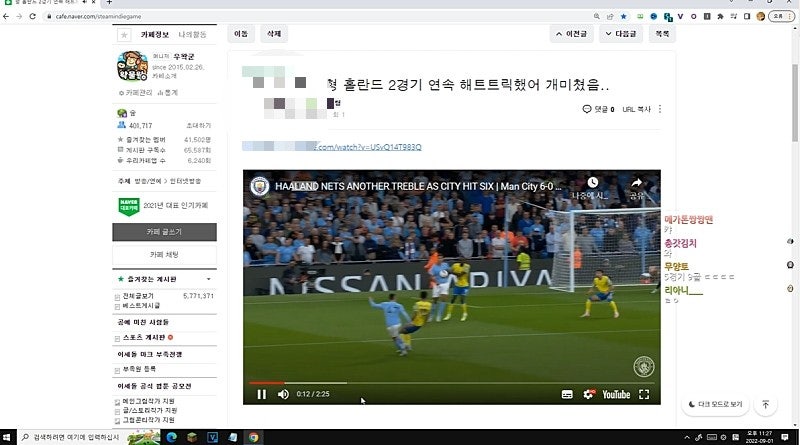The height and width of the screenshot is (445, 800).
Task: Open 그림콘티작가 지원 board
Action: click(x=148, y=420)
